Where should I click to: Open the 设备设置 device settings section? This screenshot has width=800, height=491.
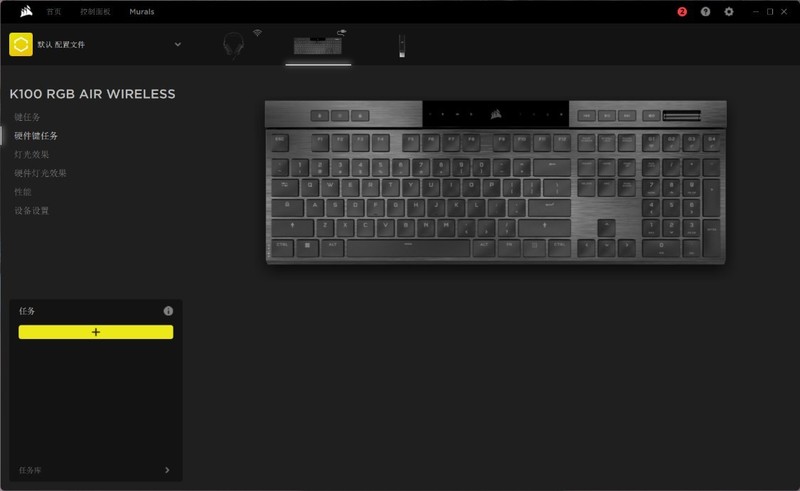click(32, 210)
